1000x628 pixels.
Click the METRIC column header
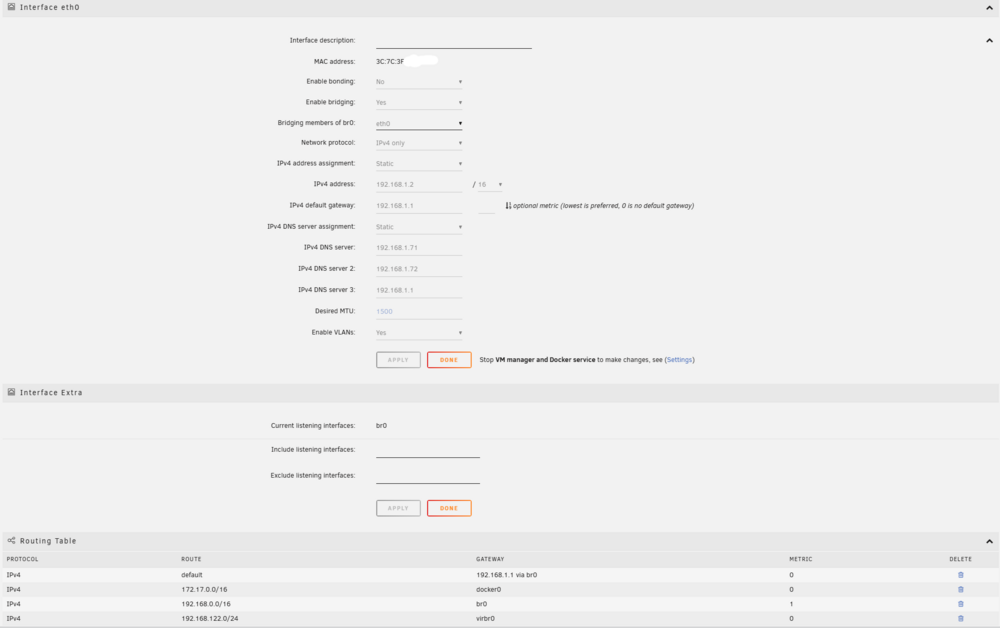800,559
